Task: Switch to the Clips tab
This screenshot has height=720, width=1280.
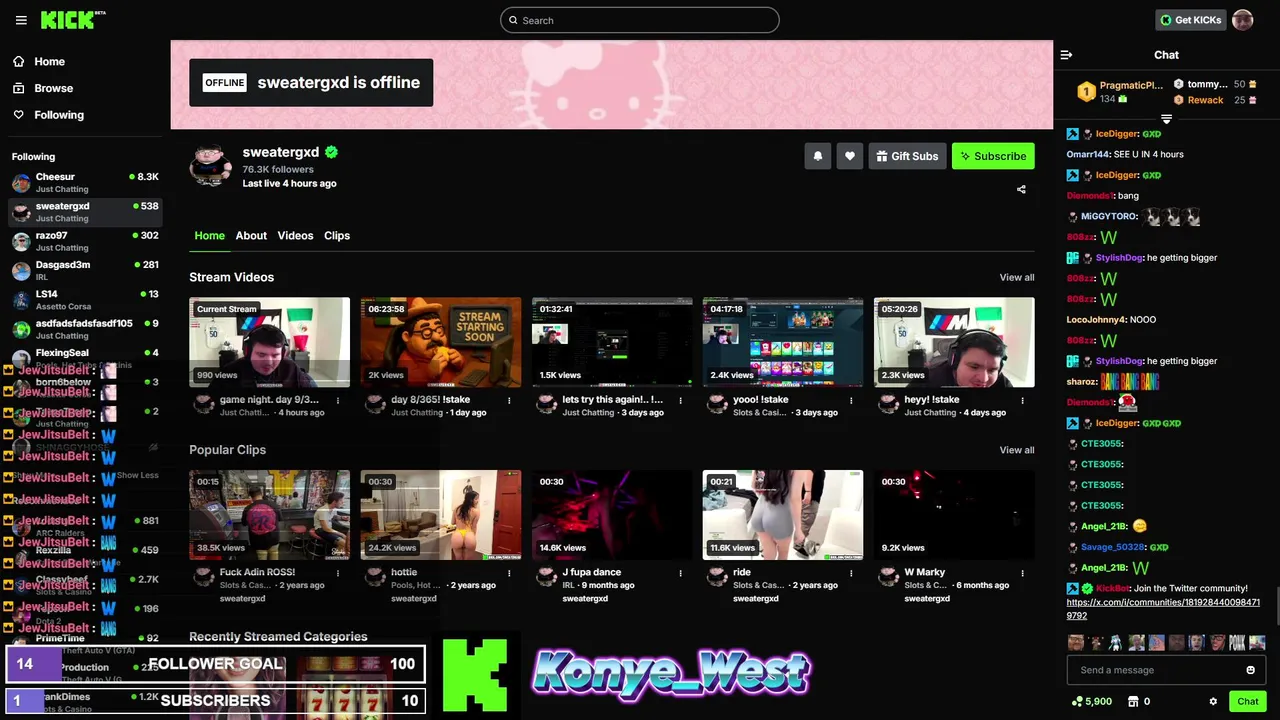Action: (337, 236)
